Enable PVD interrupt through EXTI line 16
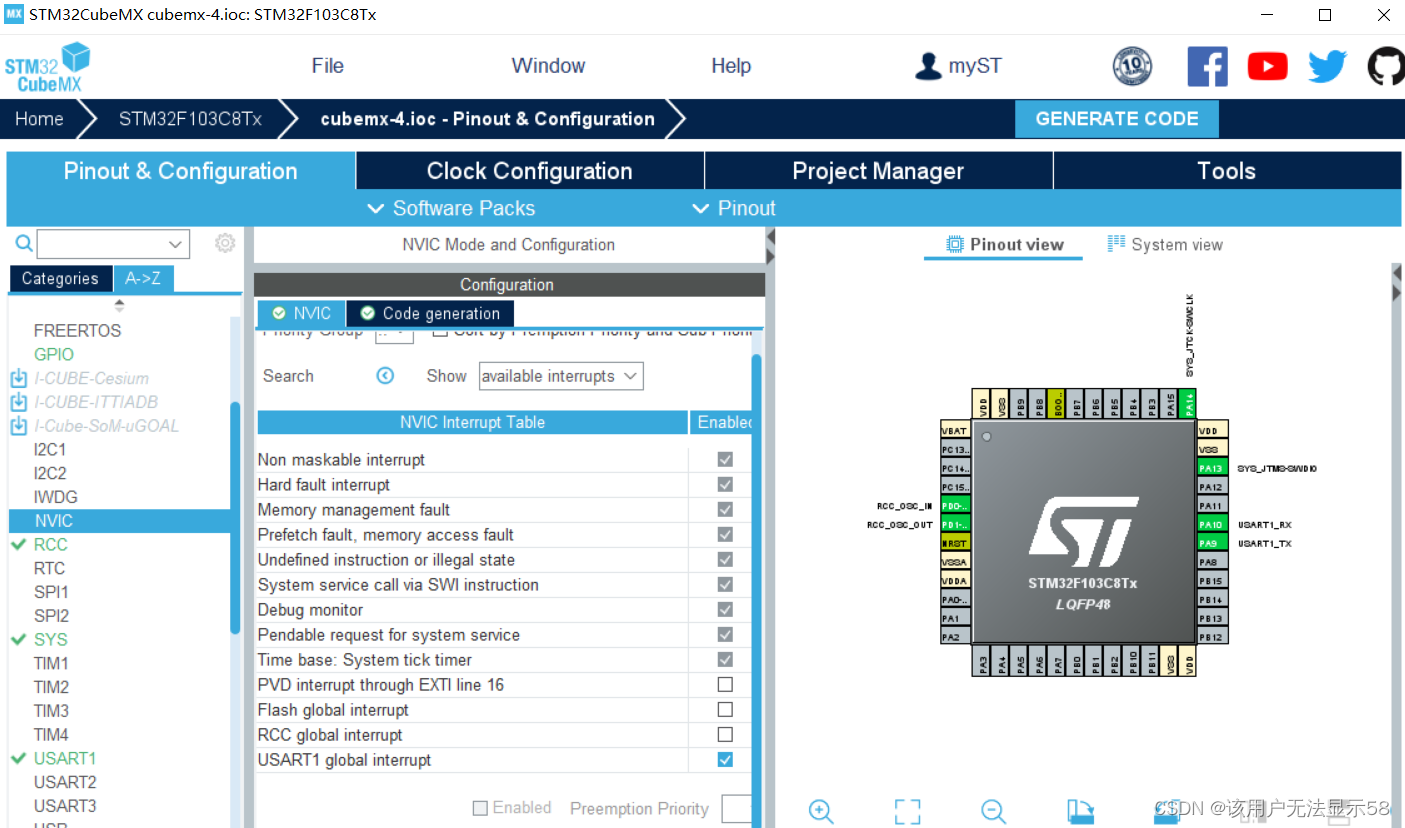 tap(725, 684)
